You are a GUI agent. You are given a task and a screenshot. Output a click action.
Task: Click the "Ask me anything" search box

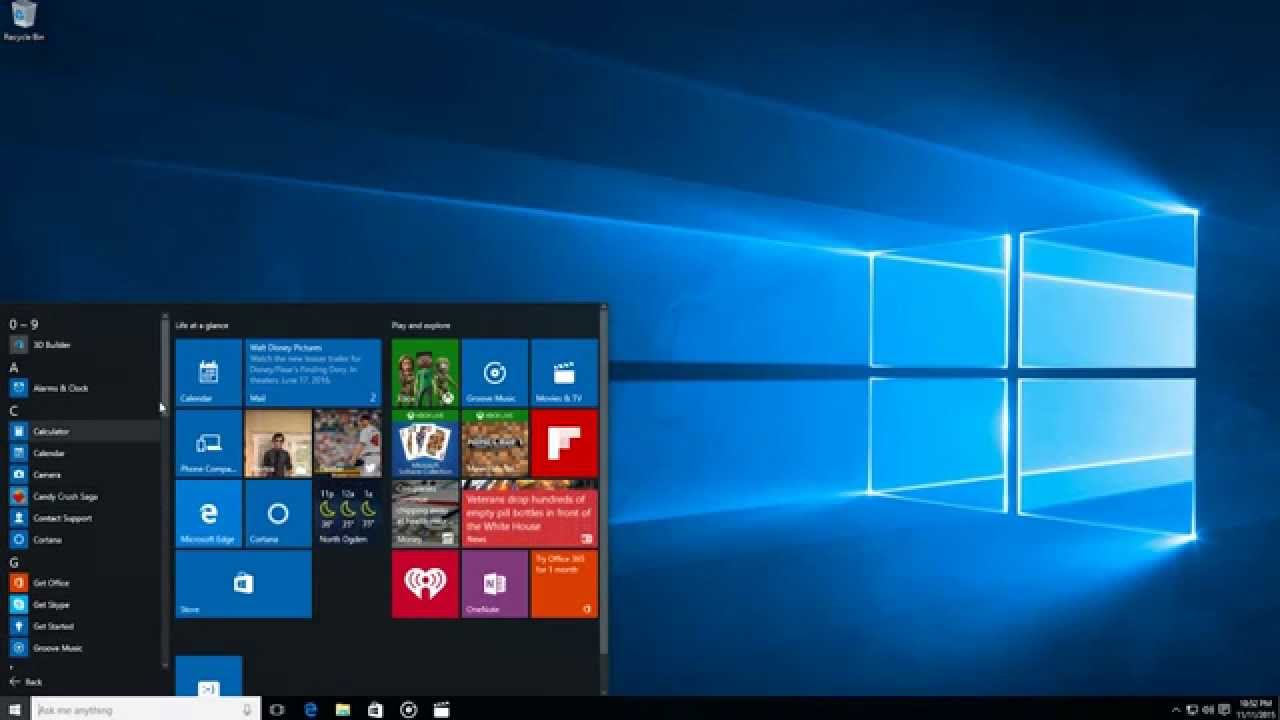146,709
